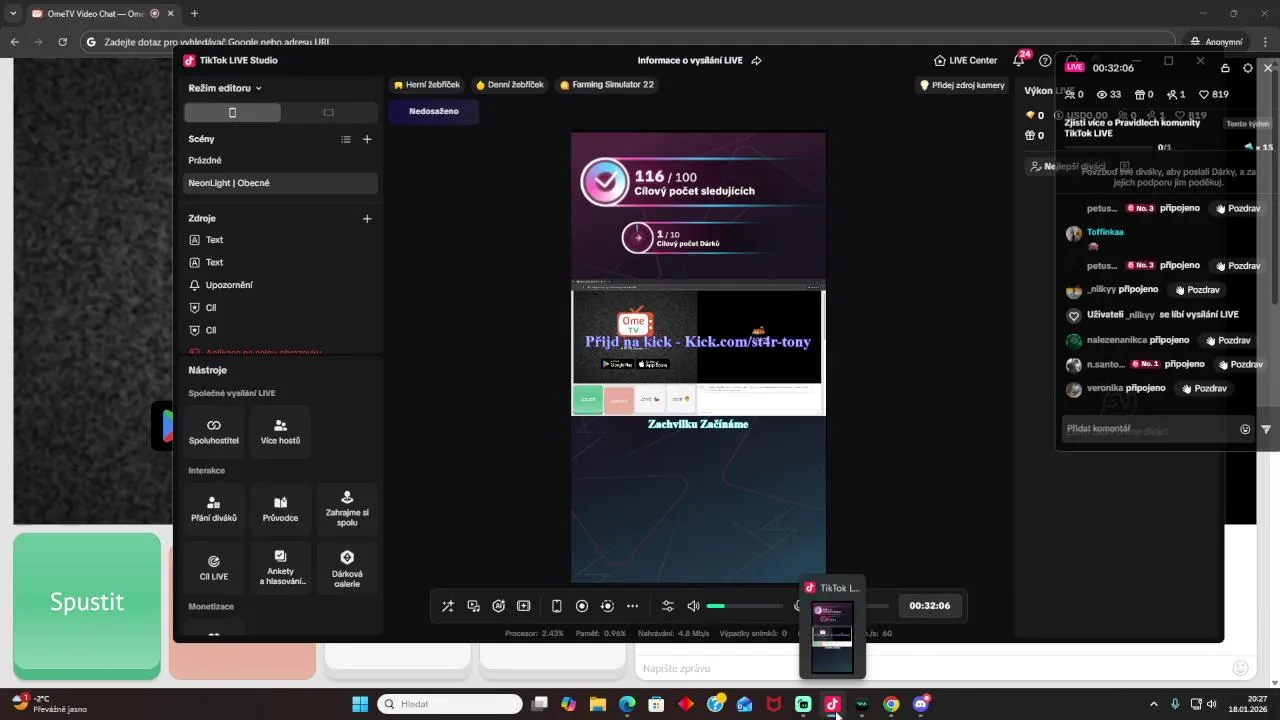Open the Windows Start menu
Viewport: 1280px width, 720px height.
pyautogui.click(x=360, y=704)
